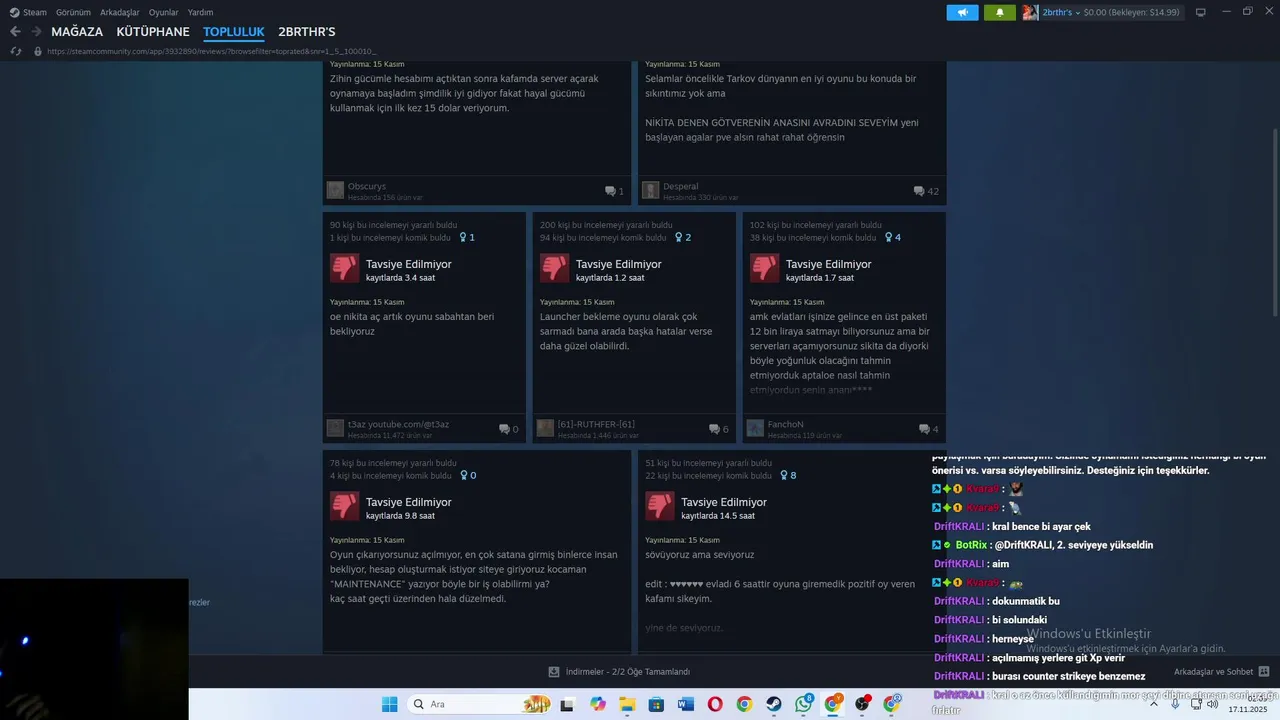Open Big Picture mode monitor icon
Viewport: 1280px width, 720px height.
coord(1201,12)
